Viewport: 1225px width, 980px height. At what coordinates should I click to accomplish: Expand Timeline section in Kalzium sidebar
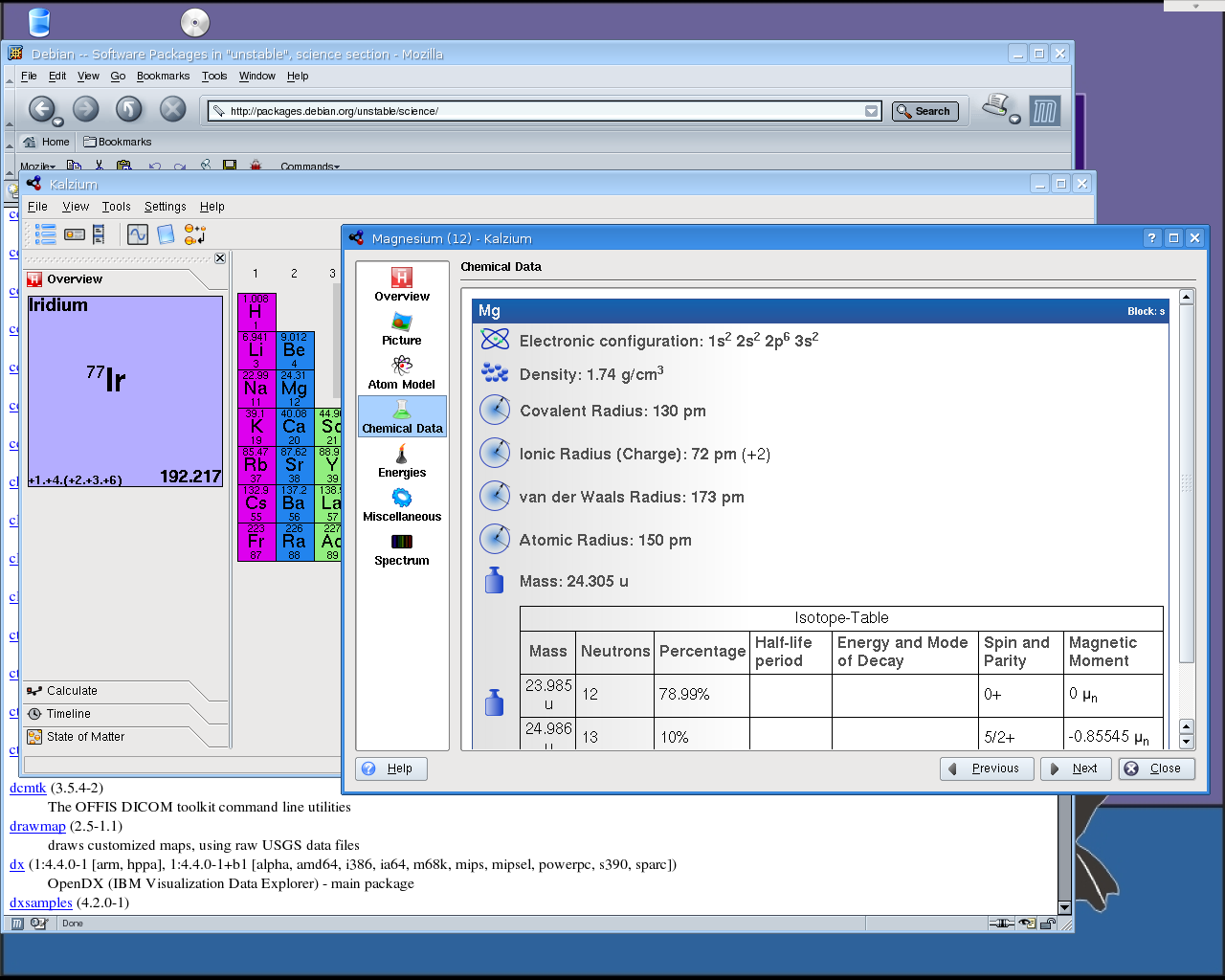click(124, 714)
